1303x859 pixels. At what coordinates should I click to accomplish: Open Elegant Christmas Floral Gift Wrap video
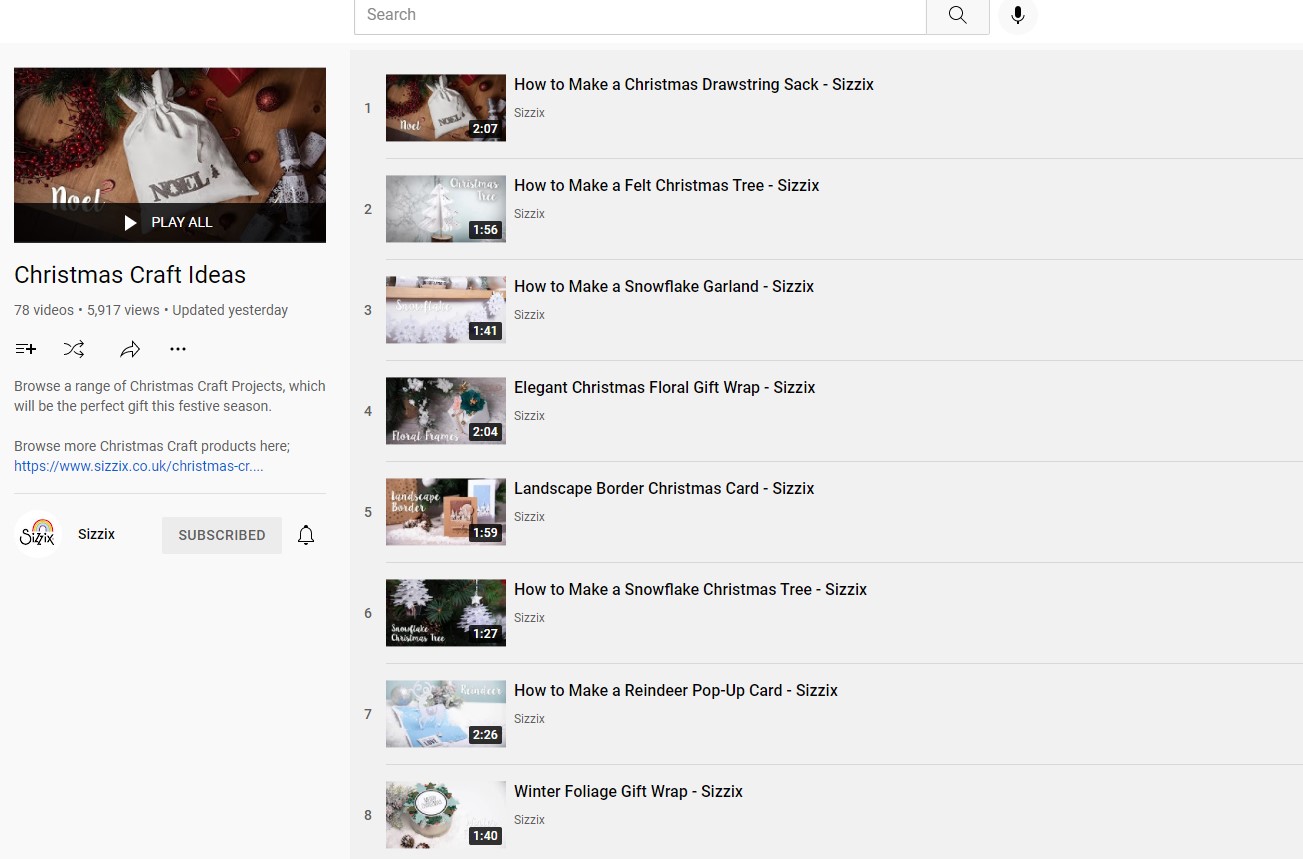pos(665,388)
